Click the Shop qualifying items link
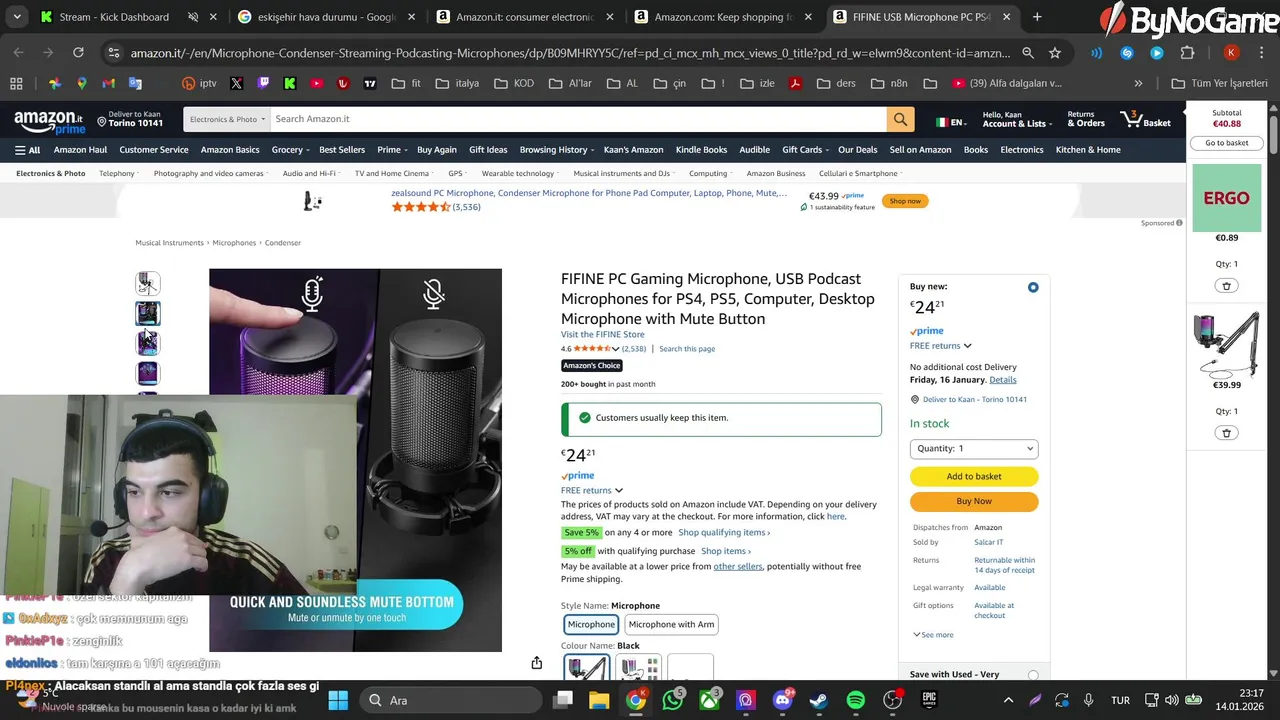 point(724,533)
